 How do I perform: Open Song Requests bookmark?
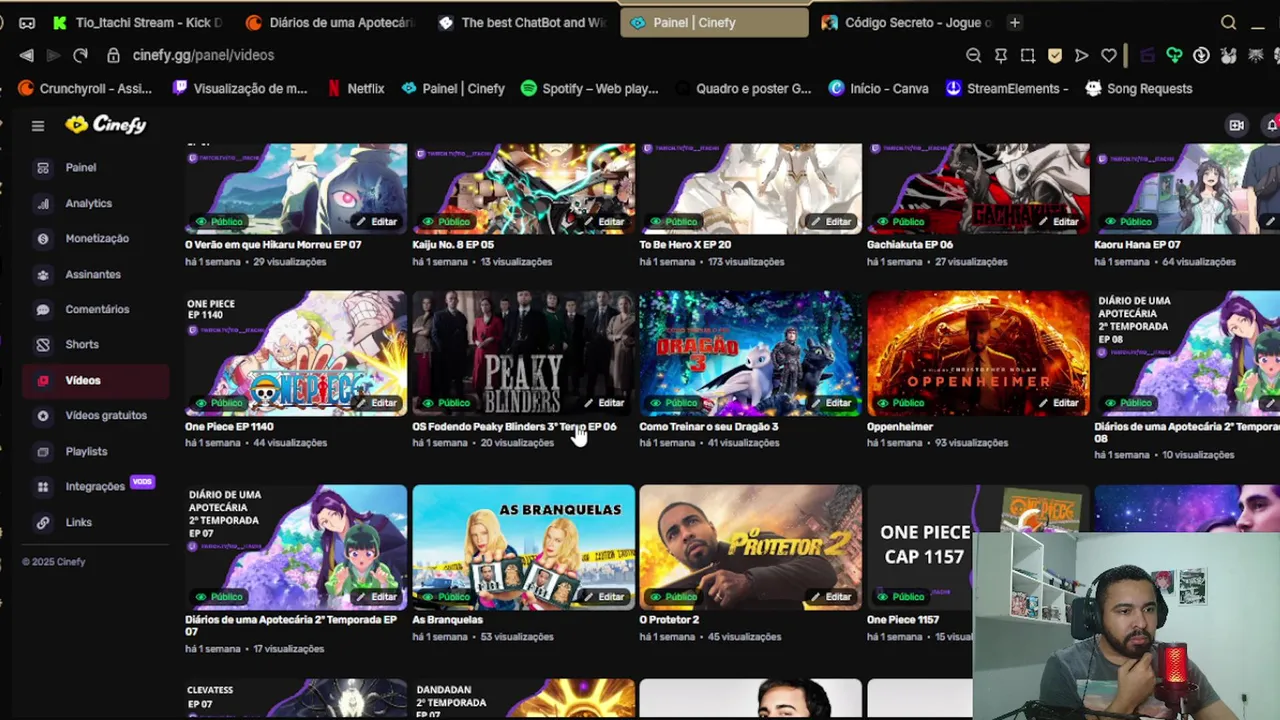(1139, 89)
